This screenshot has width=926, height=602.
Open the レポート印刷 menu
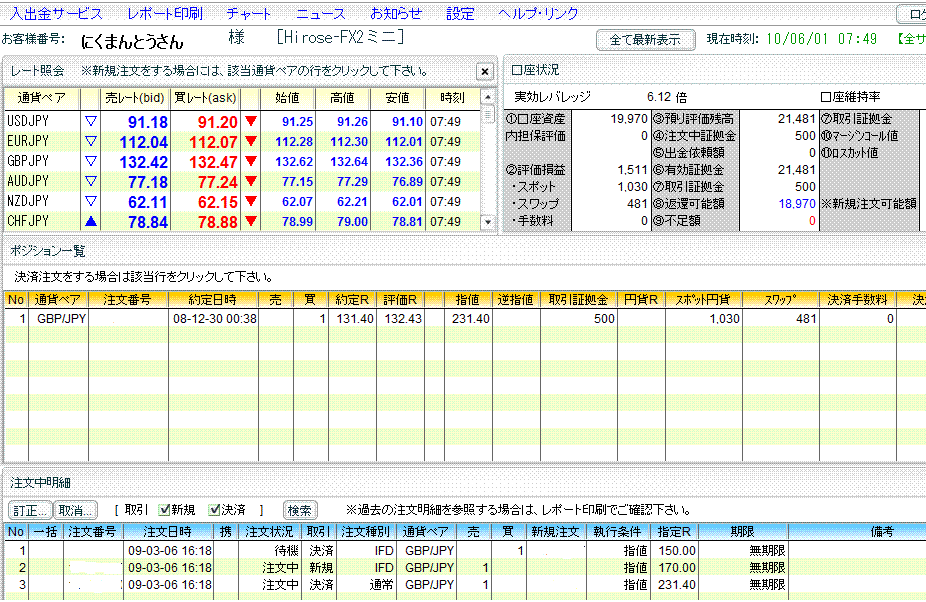click(165, 14)
